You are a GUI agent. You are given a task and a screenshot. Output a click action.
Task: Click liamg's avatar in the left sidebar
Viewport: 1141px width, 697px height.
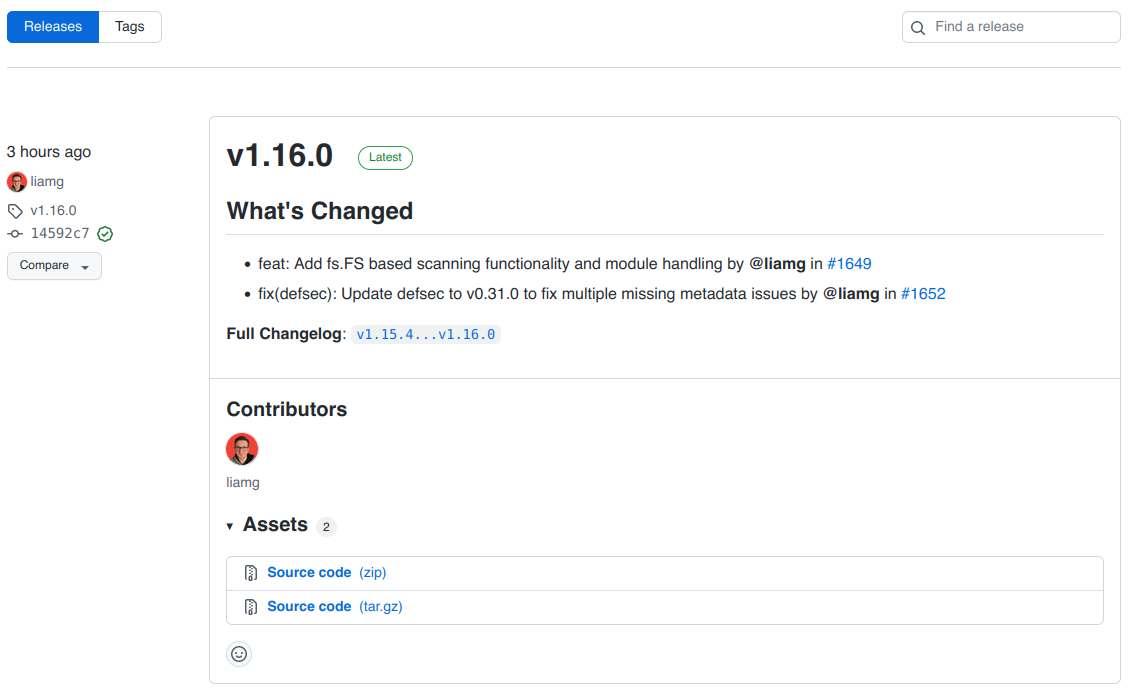pyautogui.click(x=16, y=181)
